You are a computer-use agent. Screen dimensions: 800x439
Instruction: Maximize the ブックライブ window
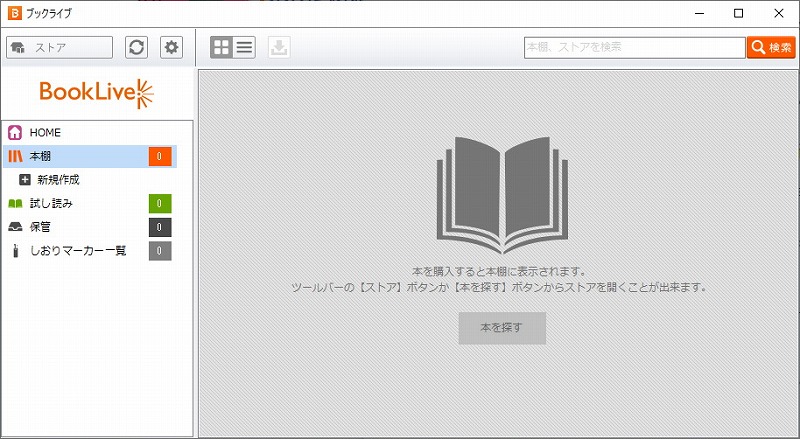tap(738, 14)
